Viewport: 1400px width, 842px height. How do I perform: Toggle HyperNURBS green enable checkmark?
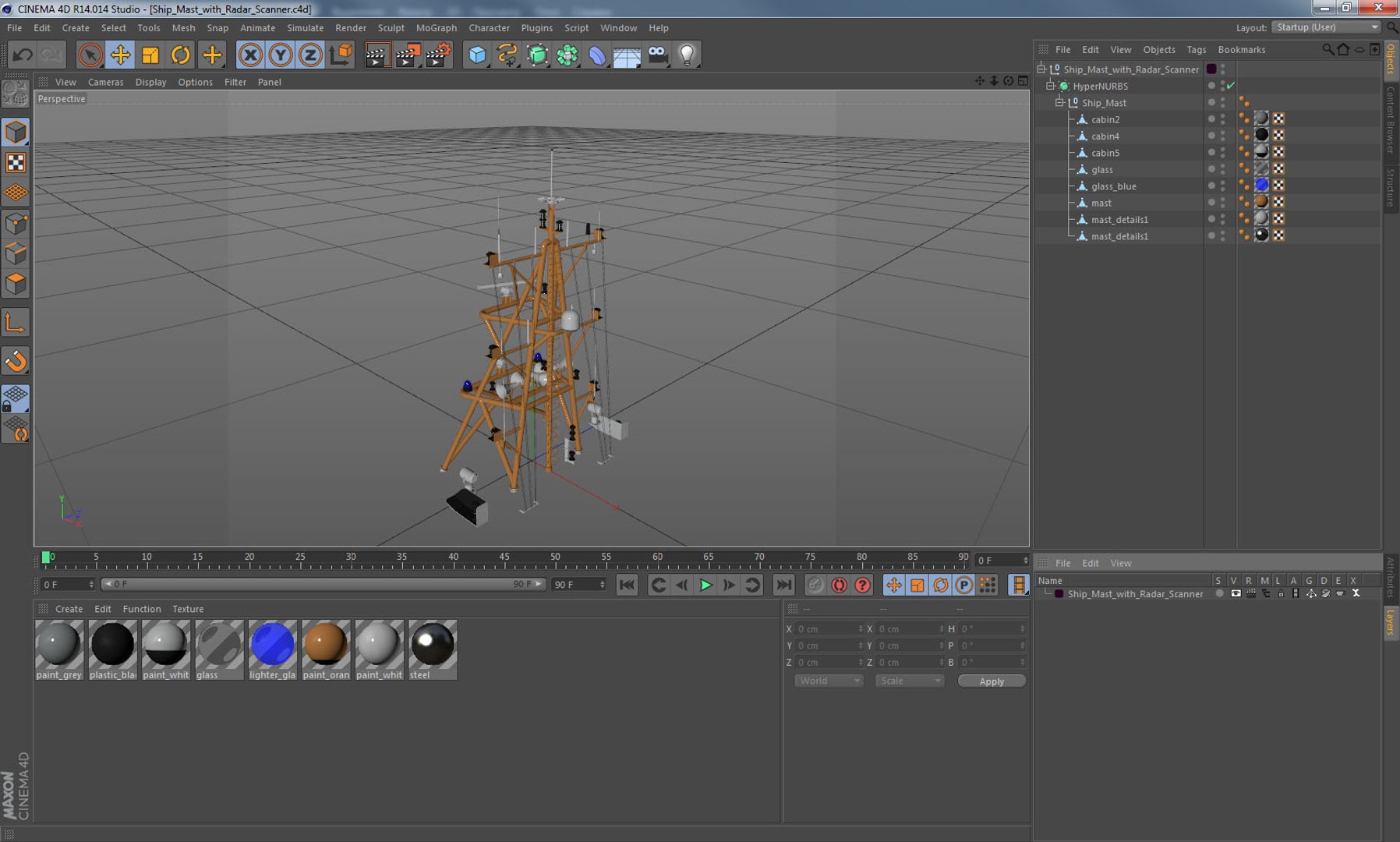1231,86
